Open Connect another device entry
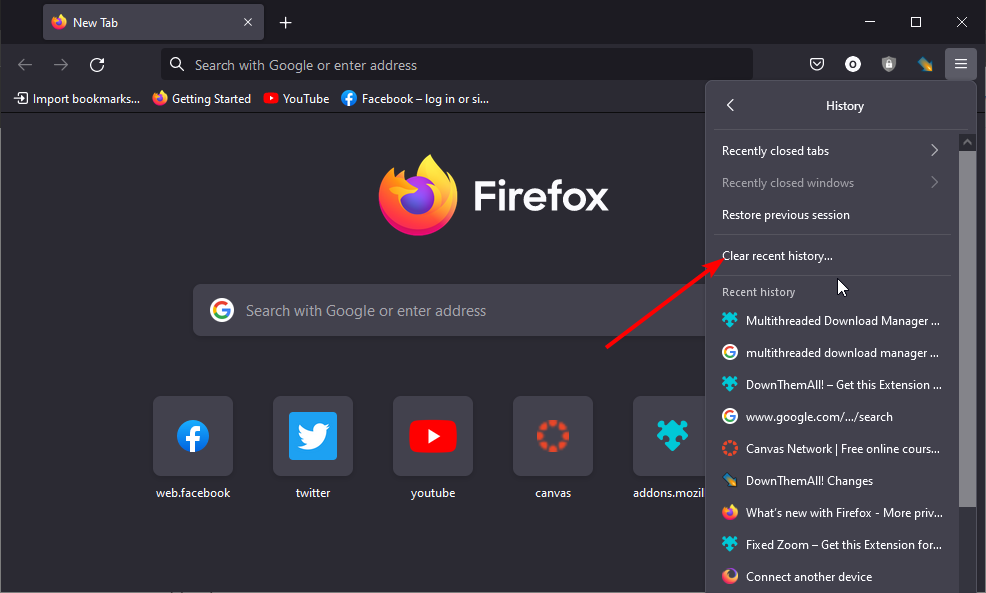The image size is (986, 593). click(x=832, y=577)
